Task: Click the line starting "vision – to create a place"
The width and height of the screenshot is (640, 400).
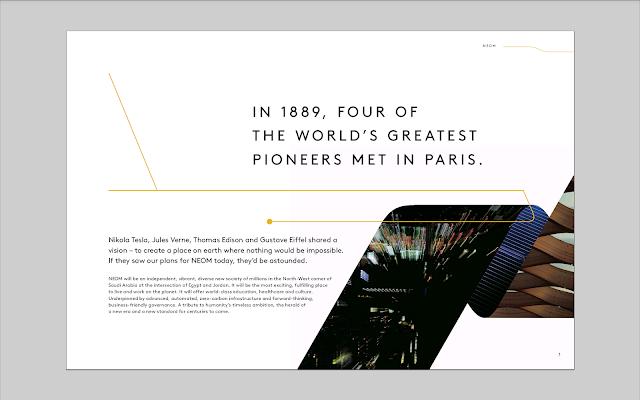Action: 226,251
